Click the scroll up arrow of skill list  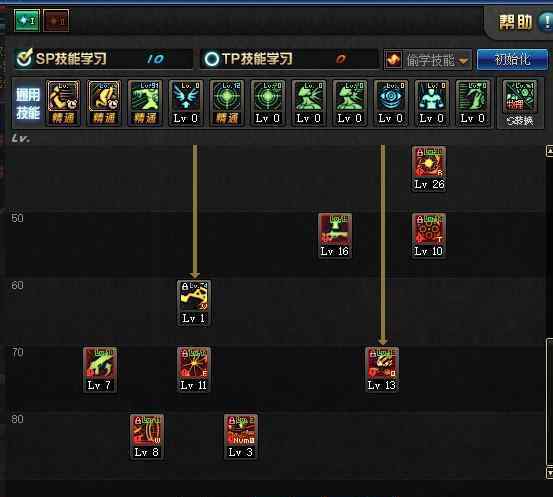(x=549, y=151)
